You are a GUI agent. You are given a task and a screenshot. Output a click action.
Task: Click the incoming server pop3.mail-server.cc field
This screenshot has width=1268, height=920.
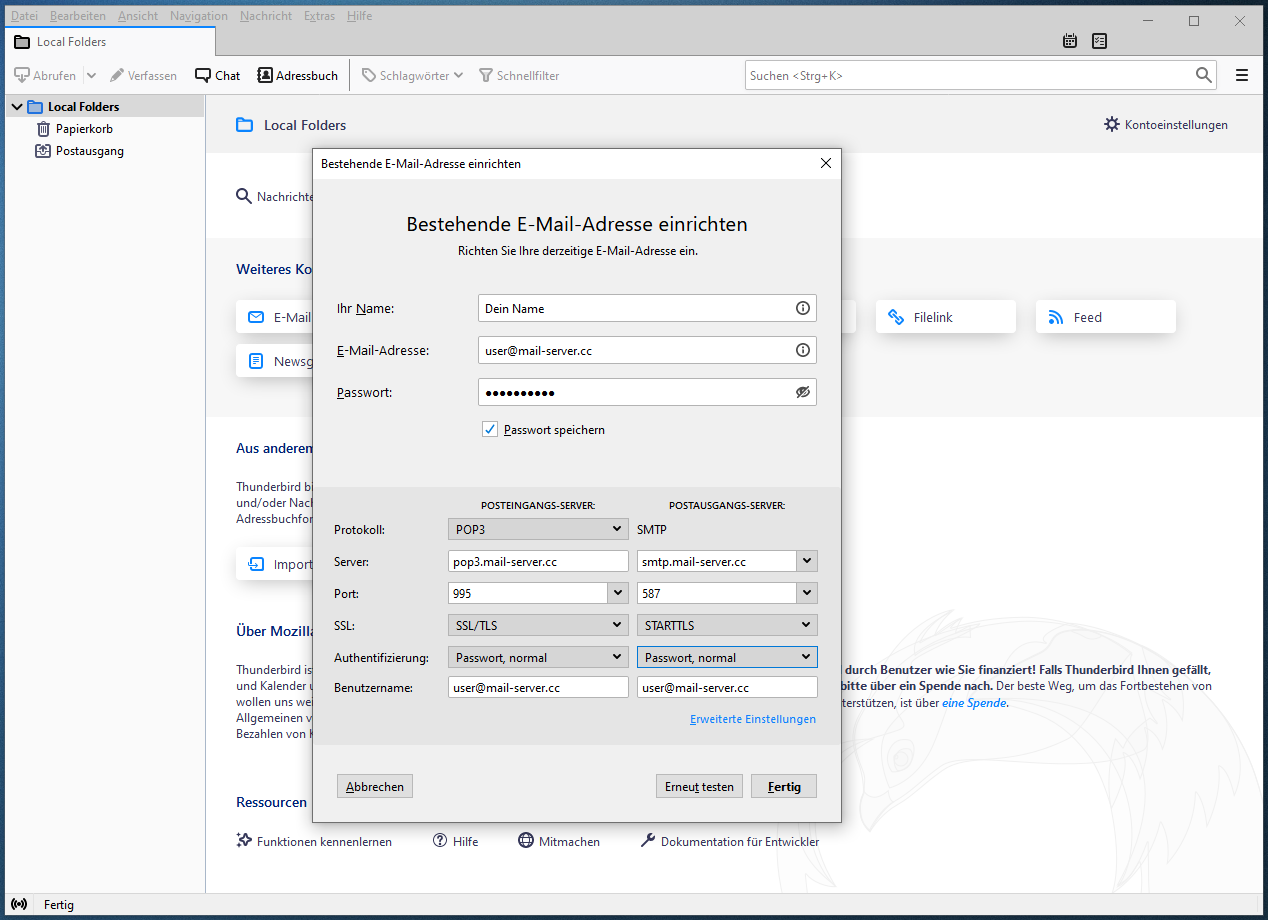(x=538, y=562)
